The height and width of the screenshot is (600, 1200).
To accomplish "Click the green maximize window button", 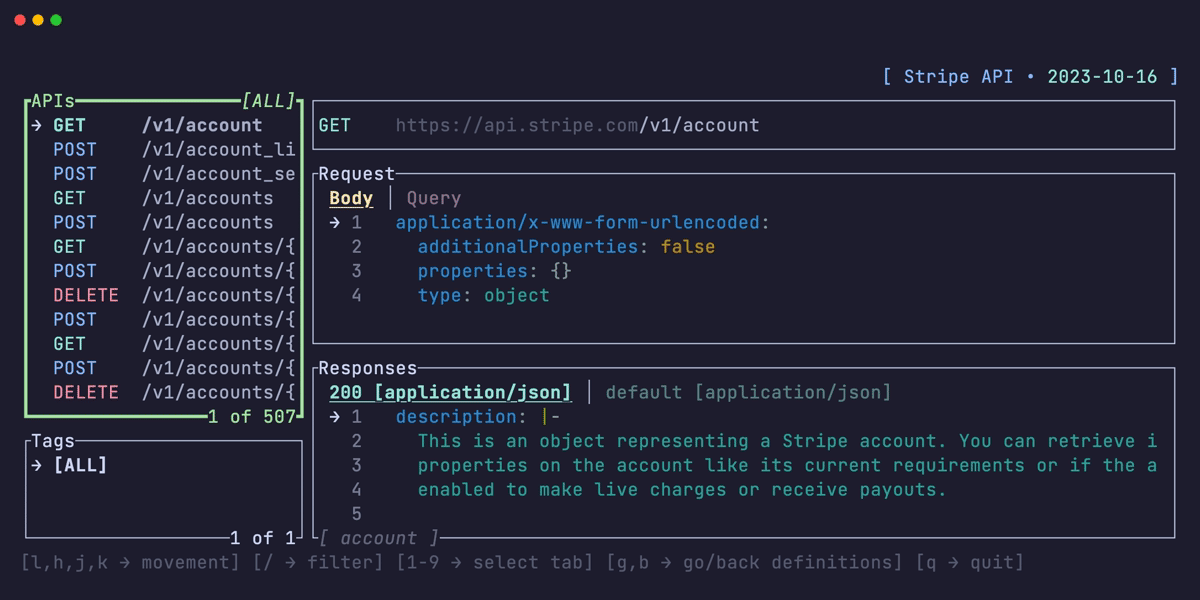I will 56,20.
